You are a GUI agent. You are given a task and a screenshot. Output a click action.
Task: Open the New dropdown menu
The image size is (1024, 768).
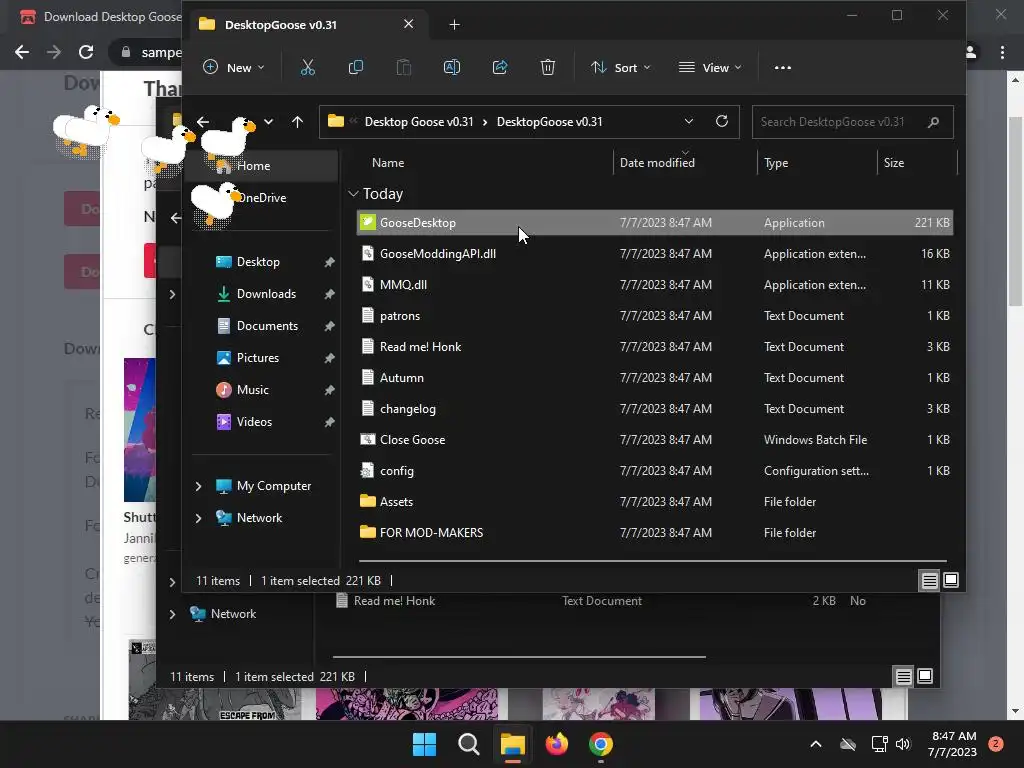click(x=234, y=67)
